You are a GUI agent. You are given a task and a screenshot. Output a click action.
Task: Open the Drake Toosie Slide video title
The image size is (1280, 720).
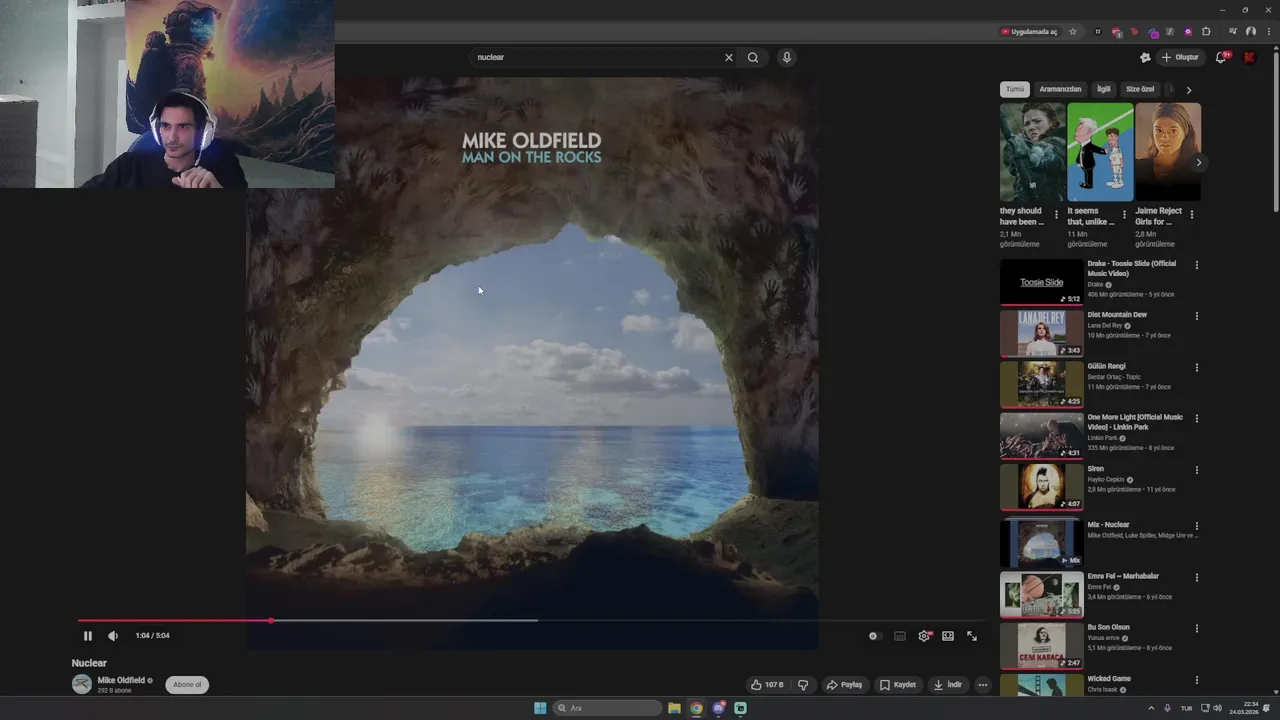(1132, 268)
